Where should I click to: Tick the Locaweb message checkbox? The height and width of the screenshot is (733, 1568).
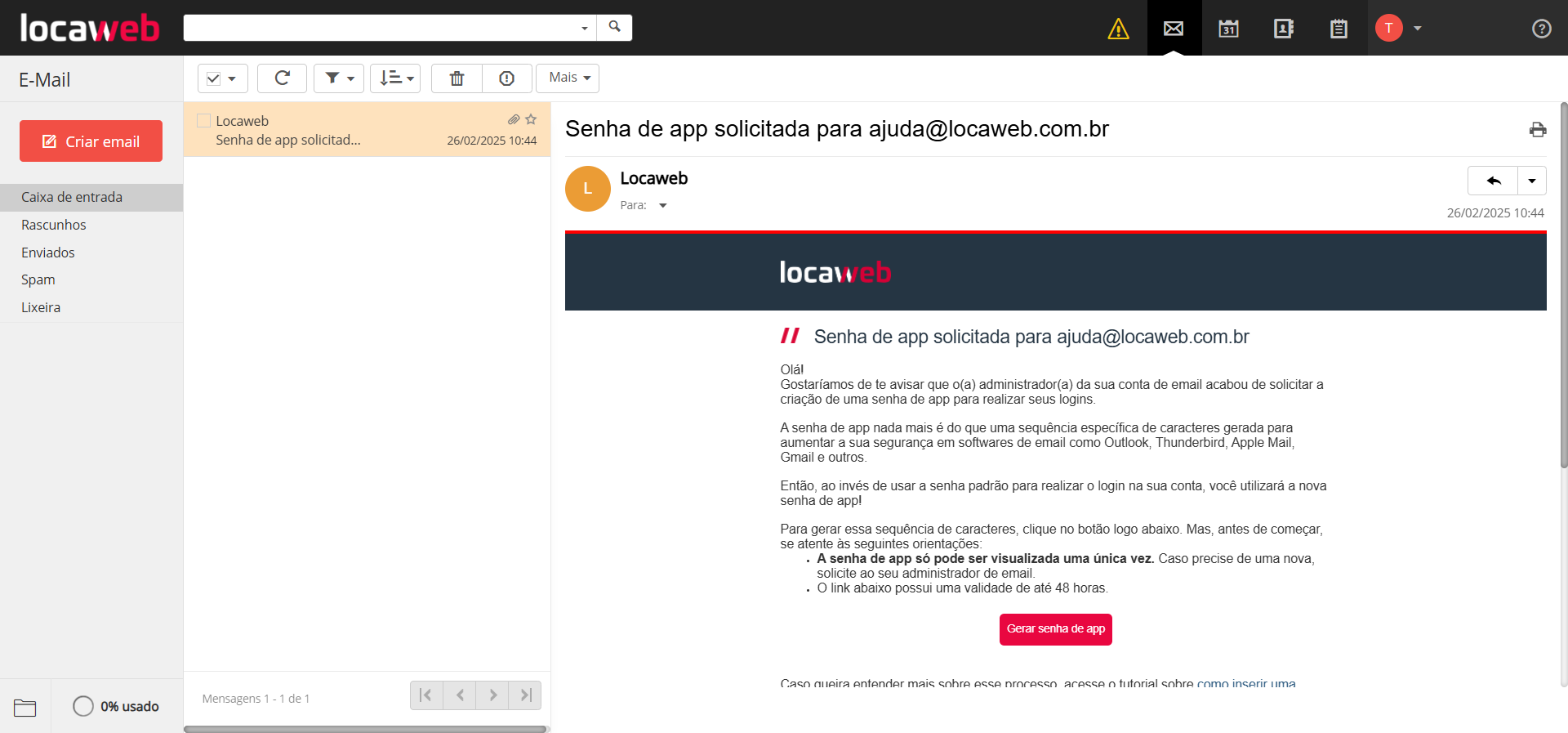pos(204,121)
